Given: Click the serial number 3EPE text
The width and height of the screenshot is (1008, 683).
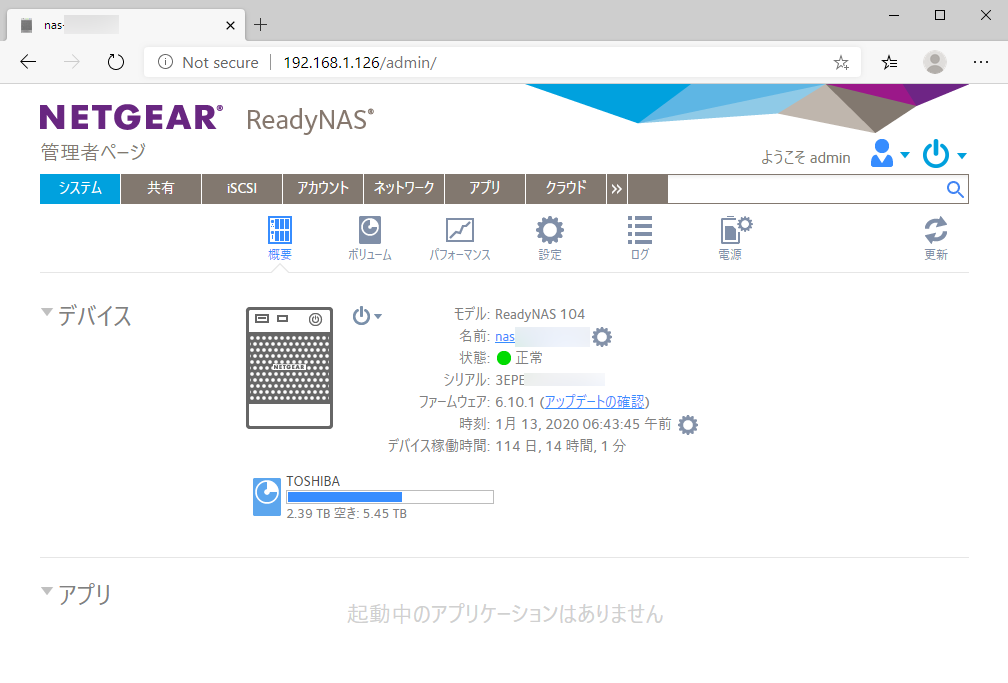Looking at the screenshot, I should tap(510, 380).
